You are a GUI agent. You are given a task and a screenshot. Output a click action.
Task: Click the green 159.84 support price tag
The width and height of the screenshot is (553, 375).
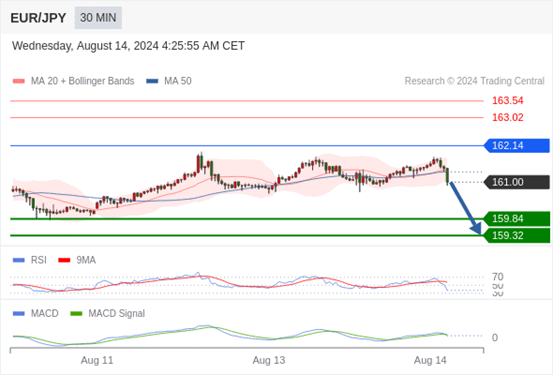(x=517, y=219)
